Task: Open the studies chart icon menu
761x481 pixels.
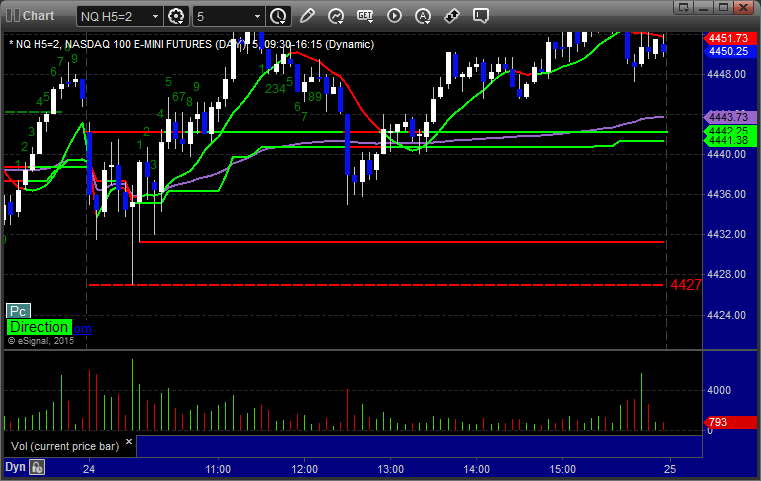Action: tap(336, 16)
